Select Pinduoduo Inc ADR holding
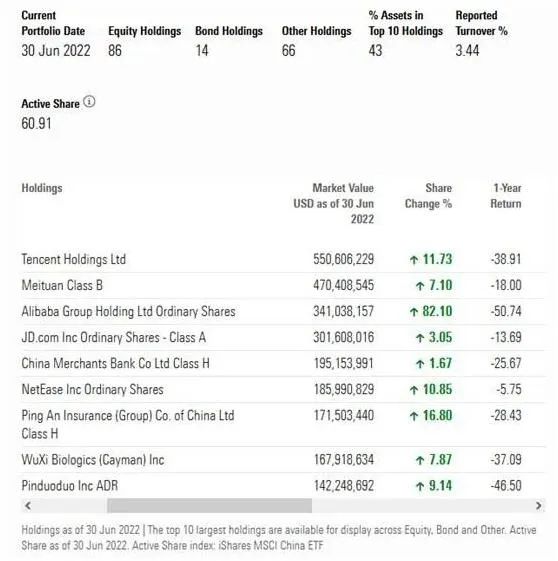 click(70, 486)
